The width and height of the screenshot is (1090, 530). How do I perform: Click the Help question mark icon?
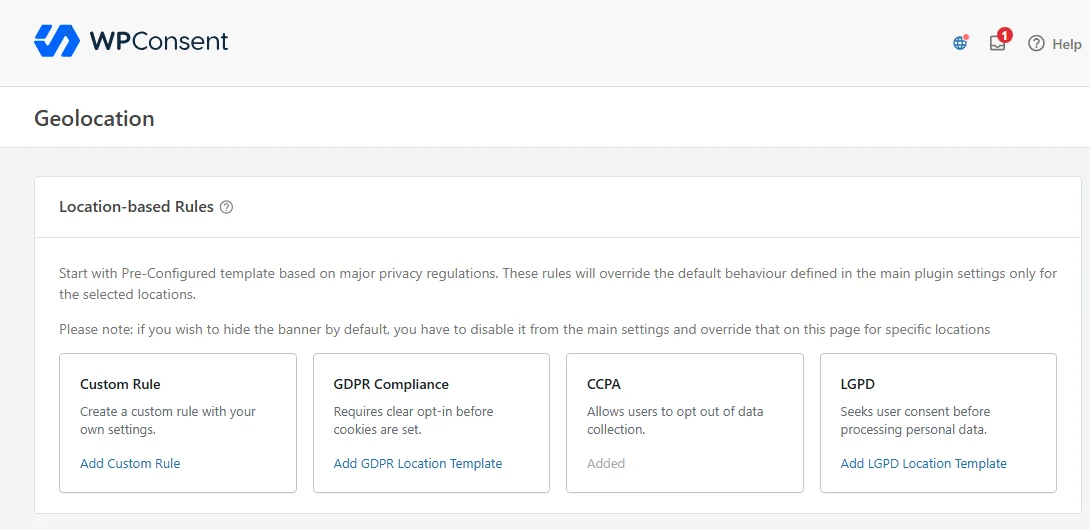(1036, 44)
